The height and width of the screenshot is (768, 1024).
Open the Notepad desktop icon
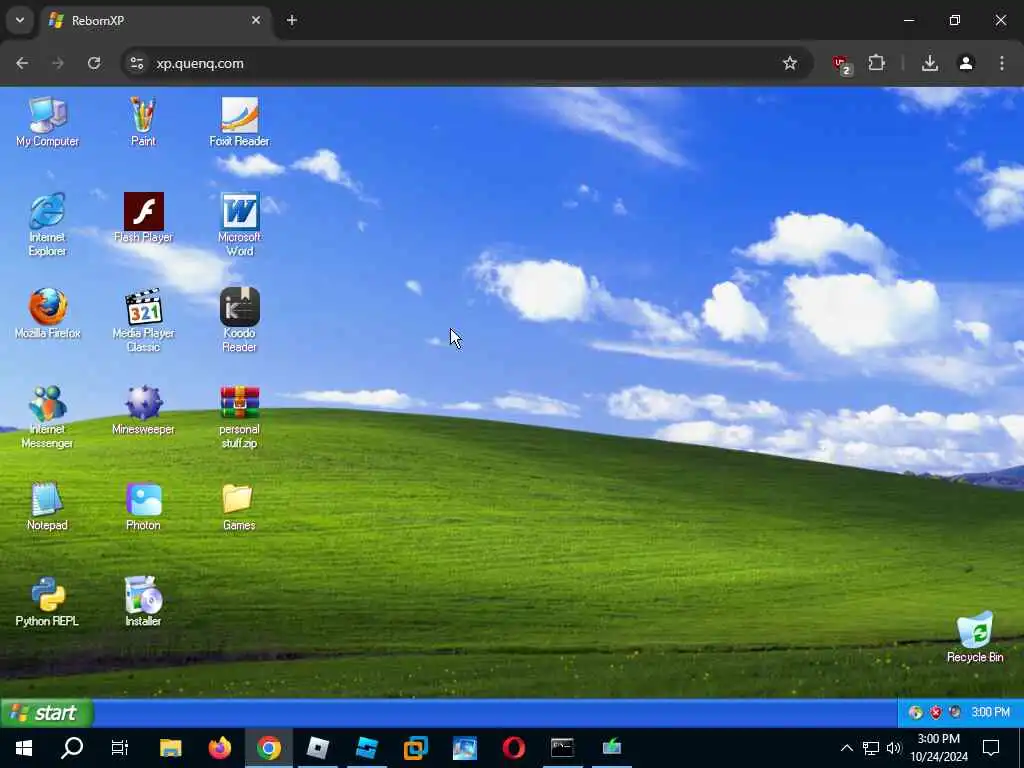(47, 505)
